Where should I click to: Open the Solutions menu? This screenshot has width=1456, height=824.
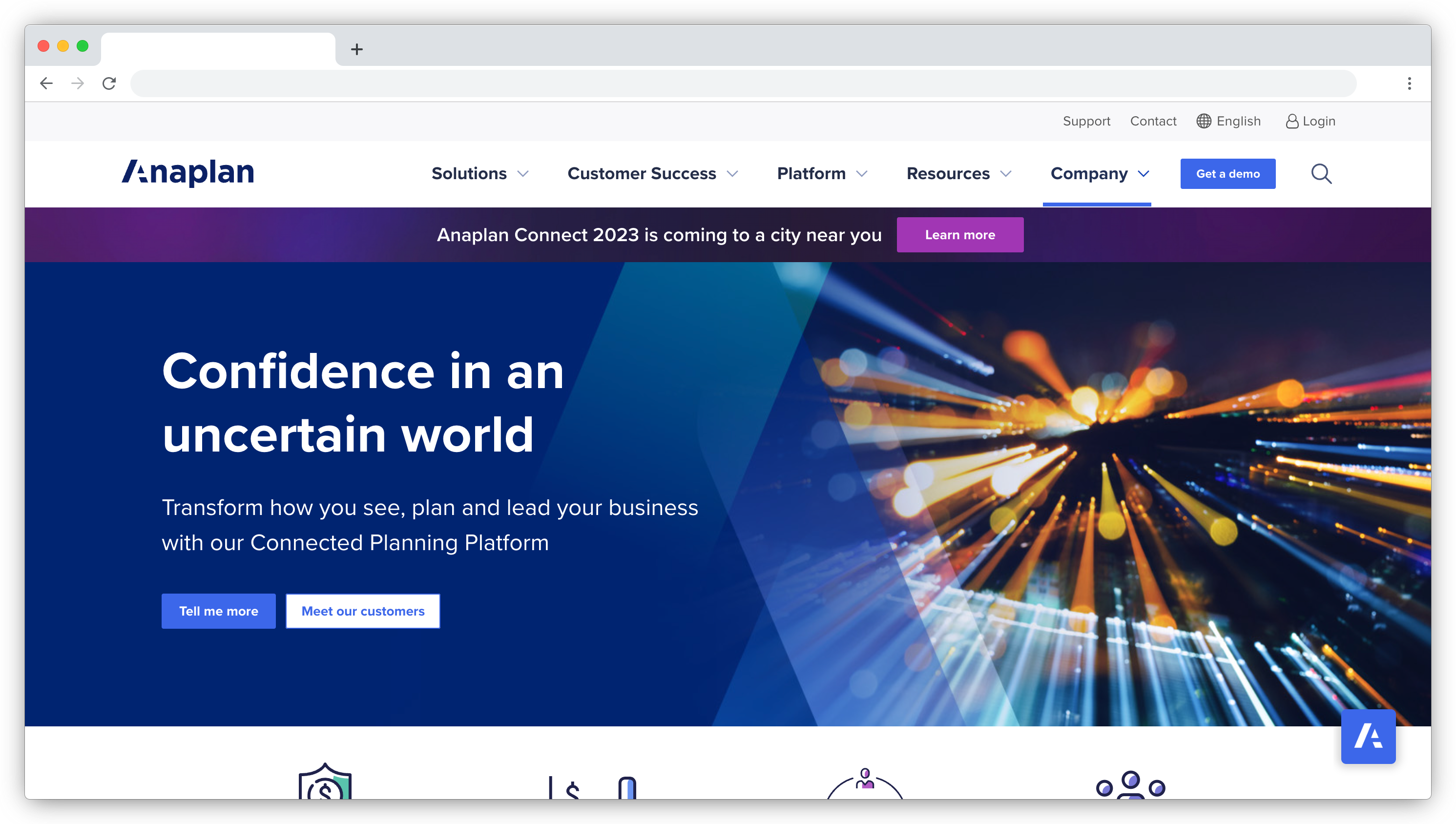point(469,174)
